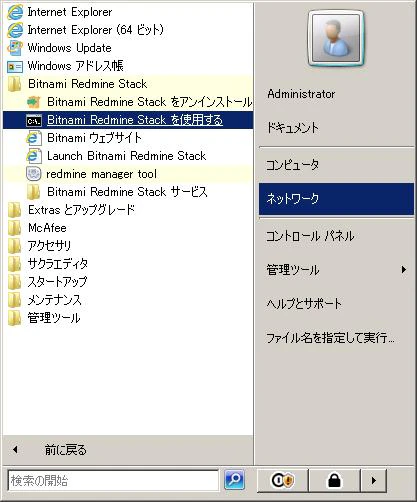Select the redmine manager tool label
Screen dimensions: 417x502
coord(102,174)
